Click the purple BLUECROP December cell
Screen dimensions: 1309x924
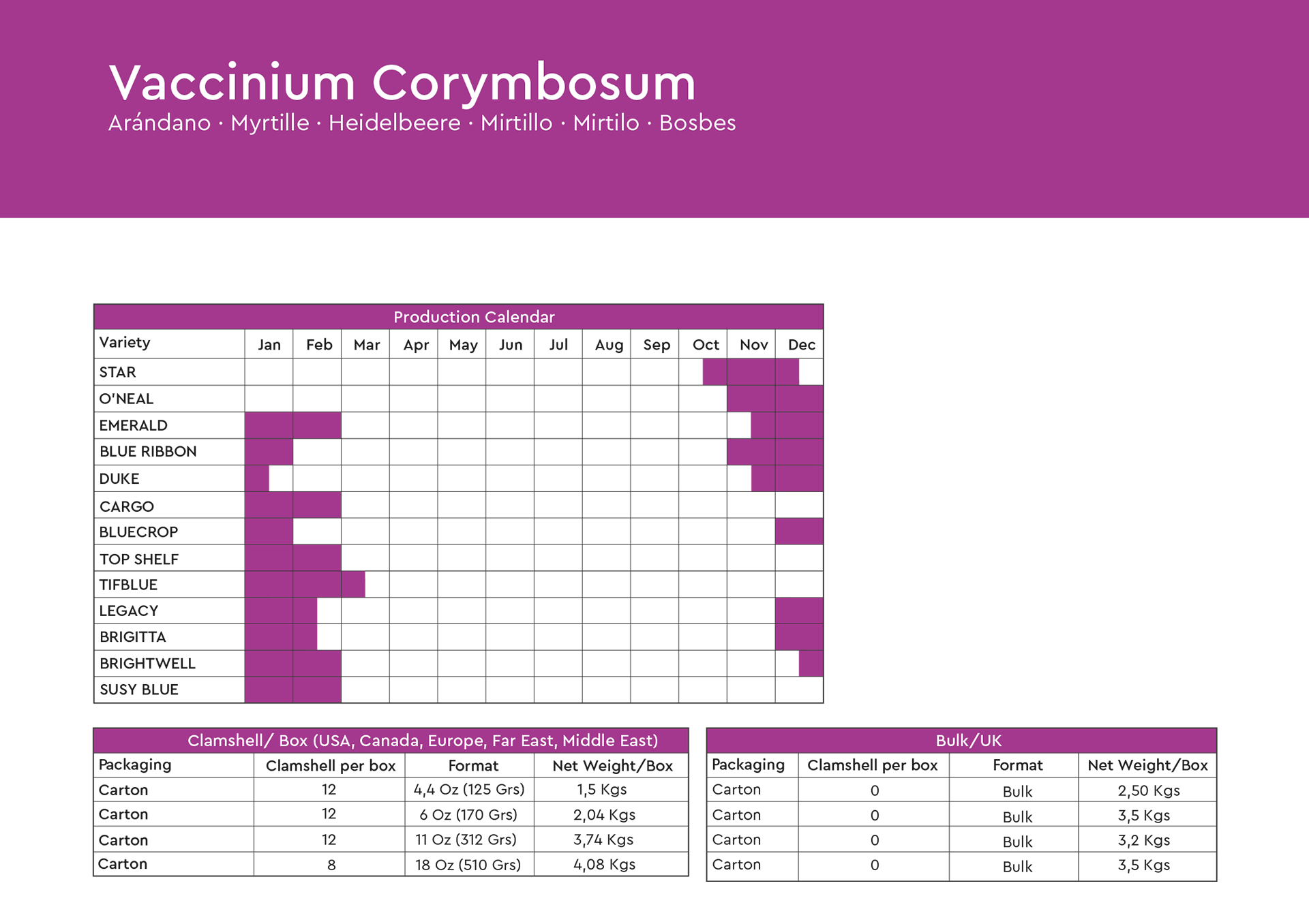[799, 532]
